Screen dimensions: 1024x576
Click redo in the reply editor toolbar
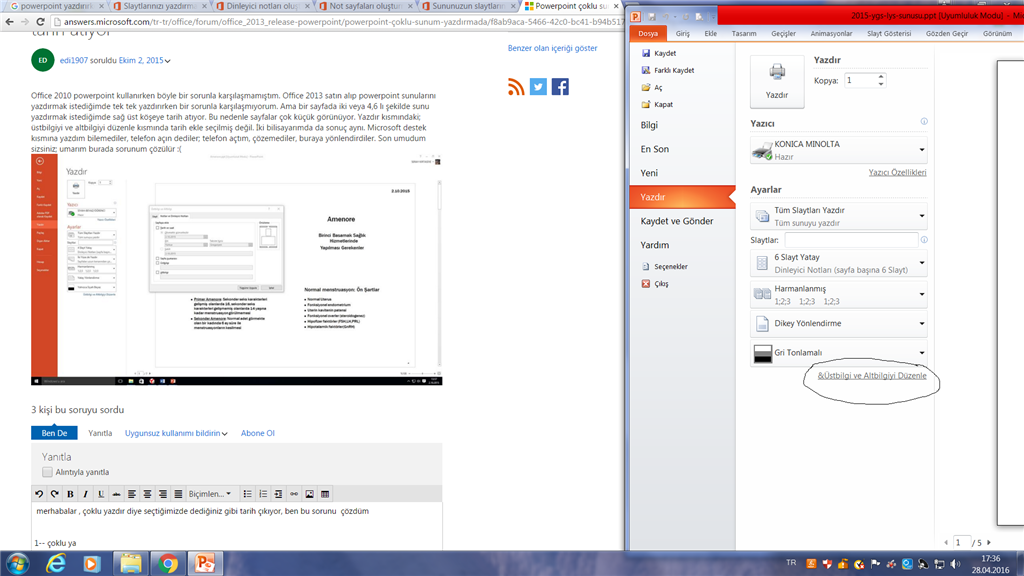(x=55, y=494)
